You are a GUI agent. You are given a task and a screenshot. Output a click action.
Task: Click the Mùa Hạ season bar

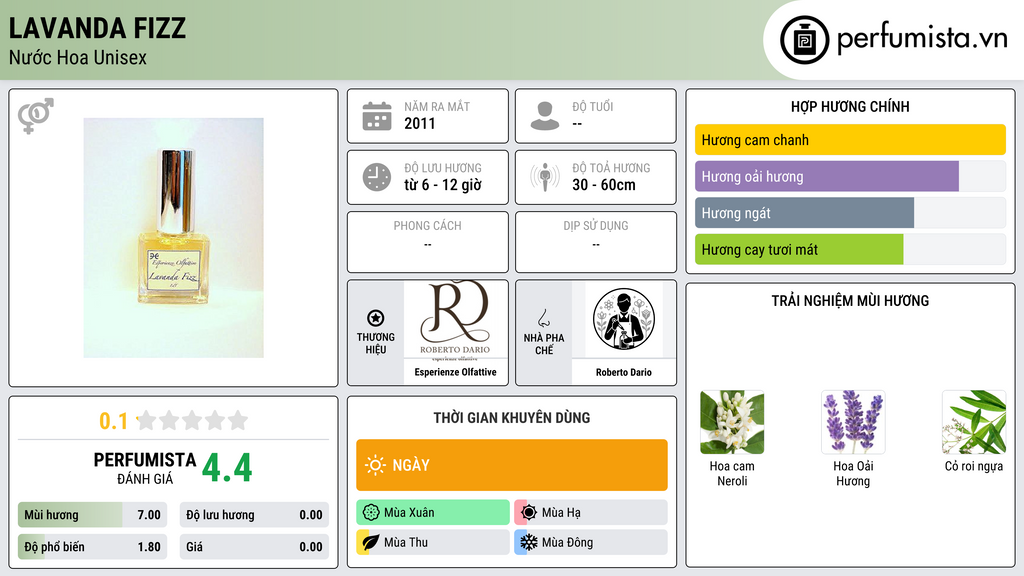click(591, 512)
